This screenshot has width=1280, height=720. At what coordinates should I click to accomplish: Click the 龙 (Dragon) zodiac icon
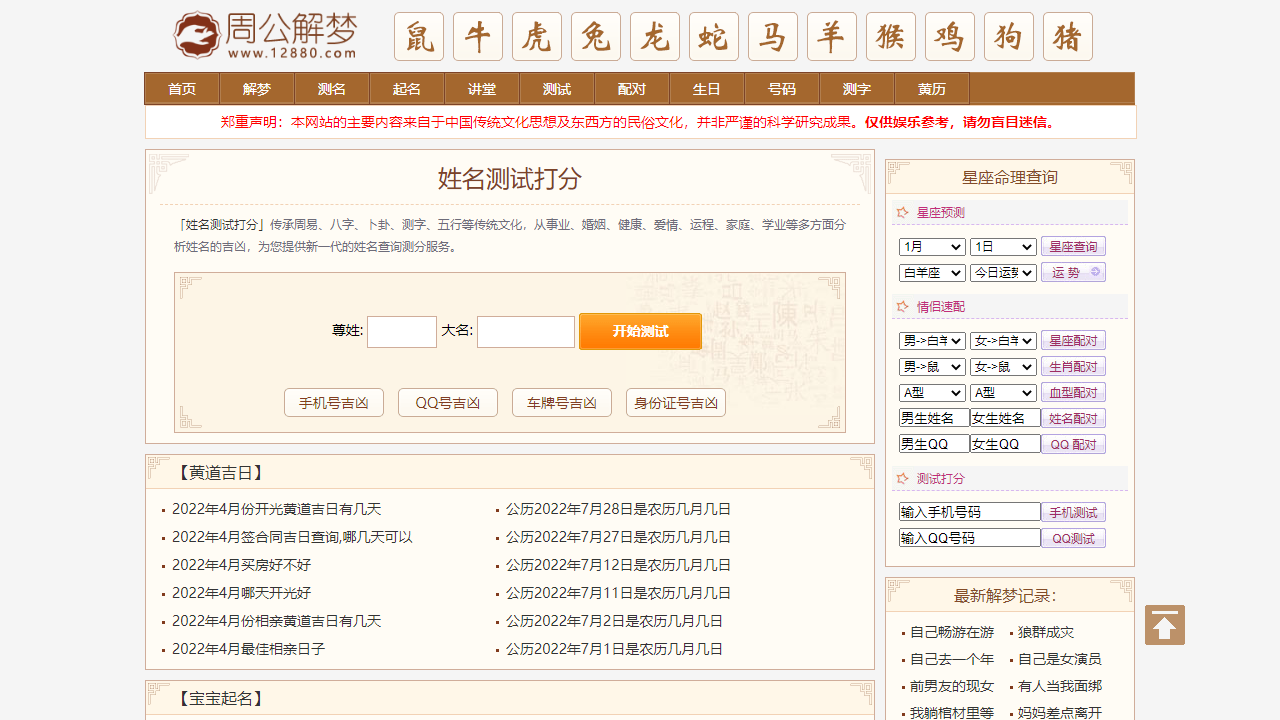[x=654, y=36]
